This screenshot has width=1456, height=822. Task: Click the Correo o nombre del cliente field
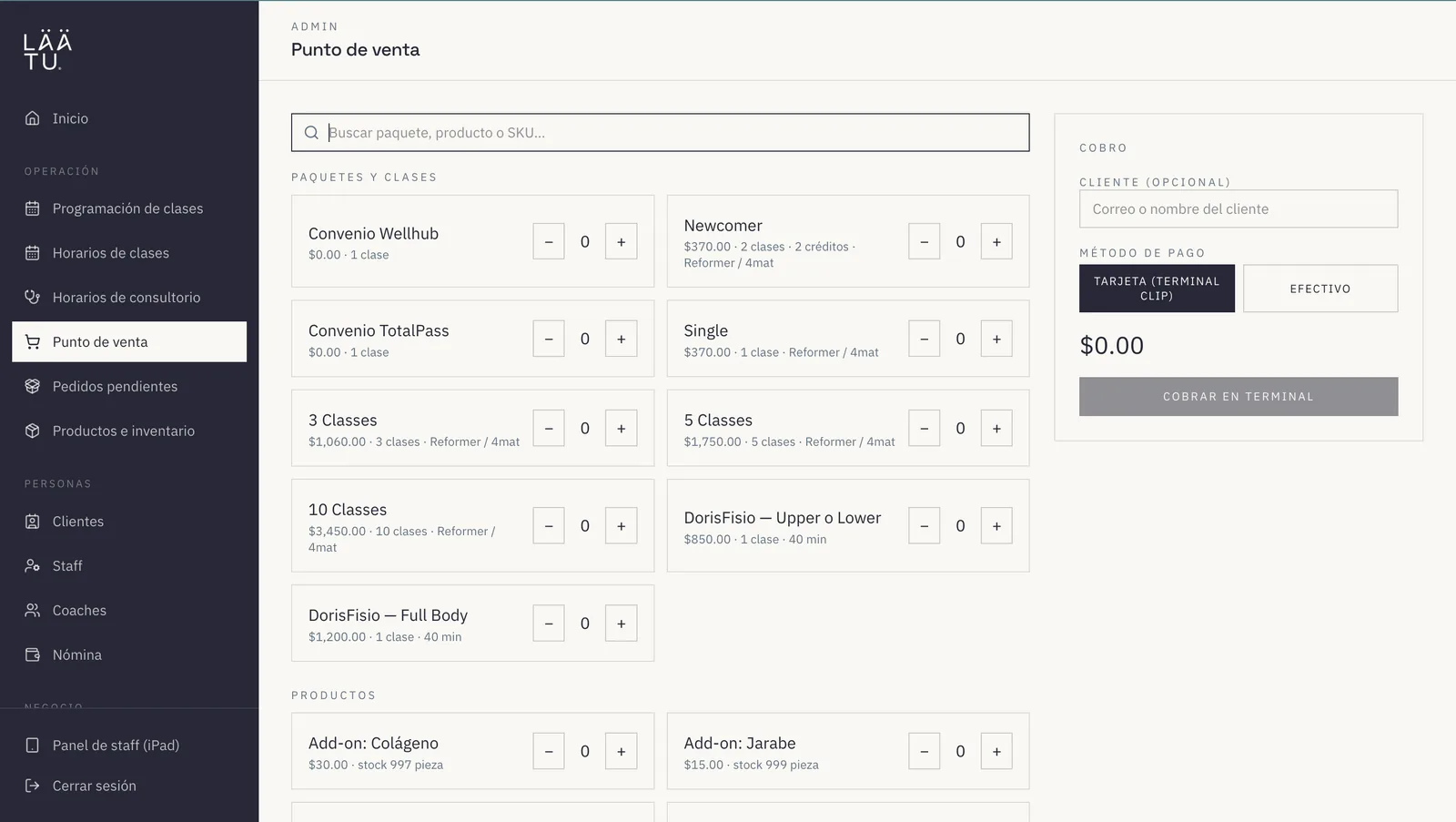pos(1239,208)
